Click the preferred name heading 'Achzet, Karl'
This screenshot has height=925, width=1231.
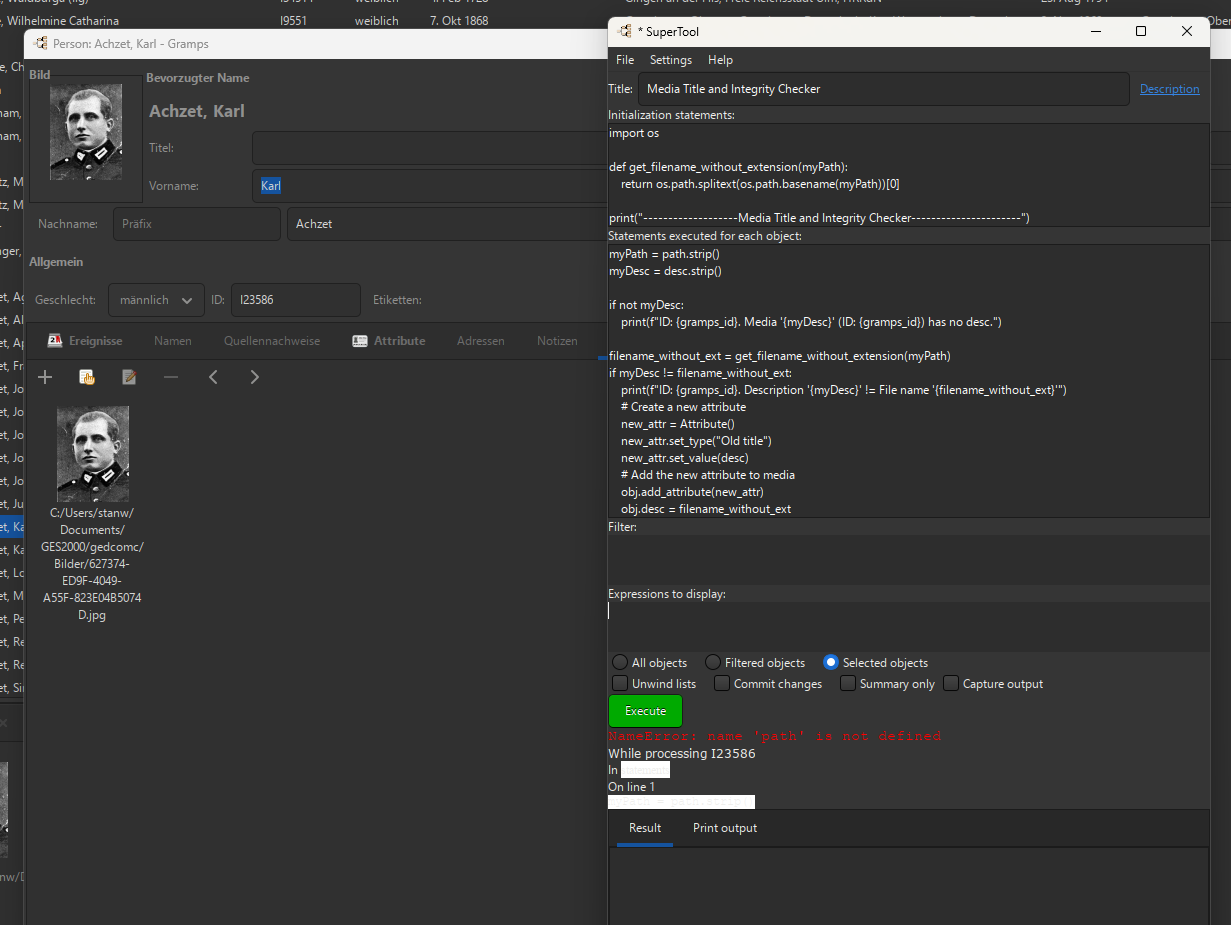(x=197, y=111)
